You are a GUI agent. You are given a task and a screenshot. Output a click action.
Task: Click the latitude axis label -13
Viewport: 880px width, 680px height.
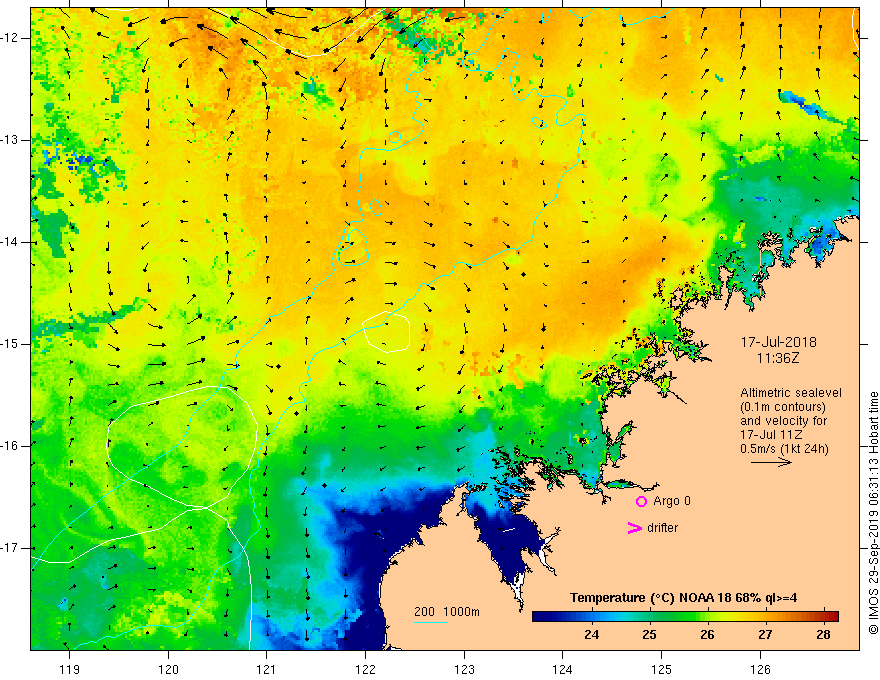tap(11, 140)
